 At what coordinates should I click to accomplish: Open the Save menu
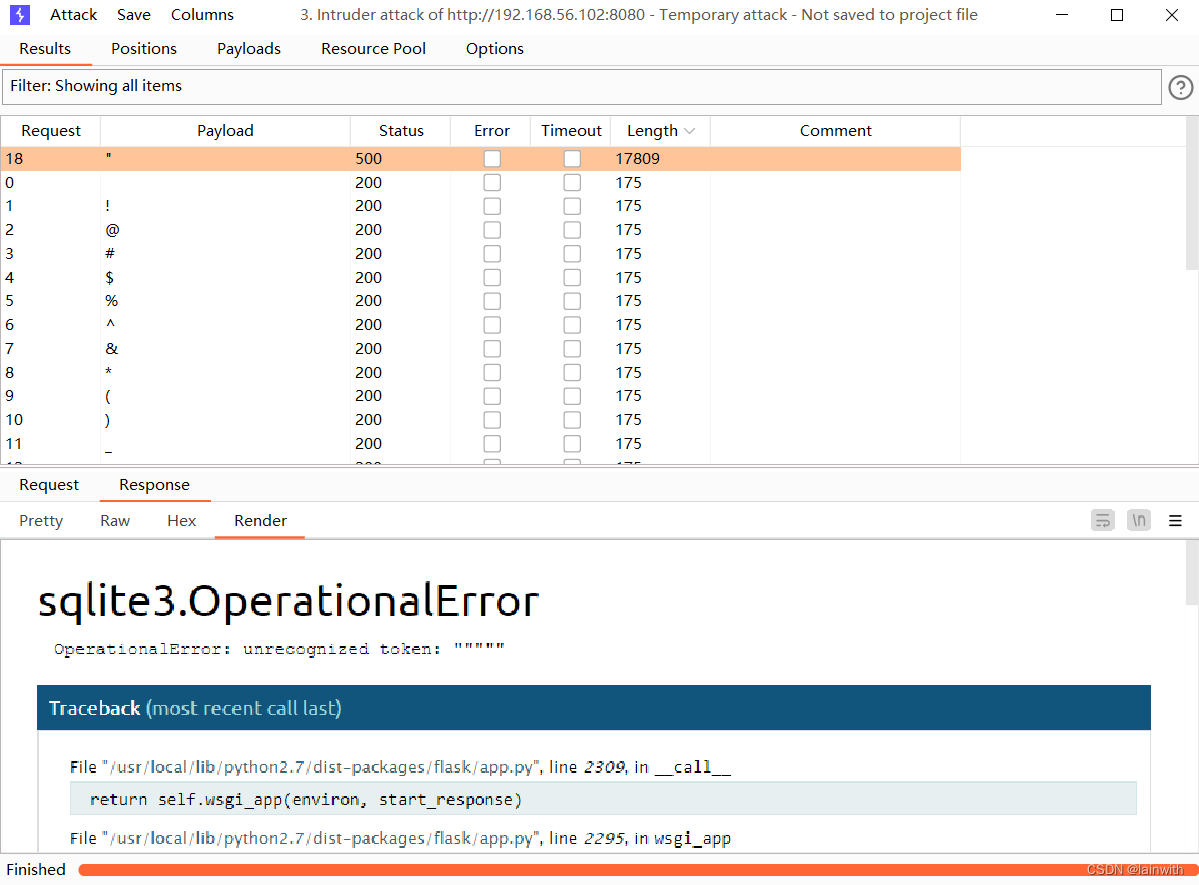[x=134, y=15]
